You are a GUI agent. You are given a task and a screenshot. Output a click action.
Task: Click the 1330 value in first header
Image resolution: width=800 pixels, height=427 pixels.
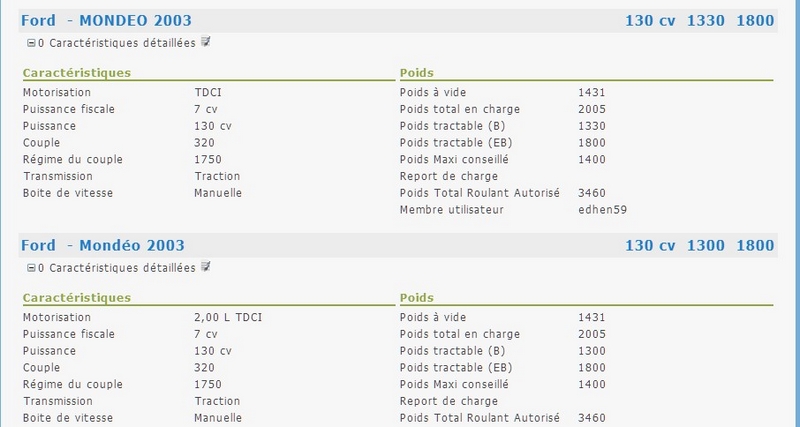[x=706, y=21]
